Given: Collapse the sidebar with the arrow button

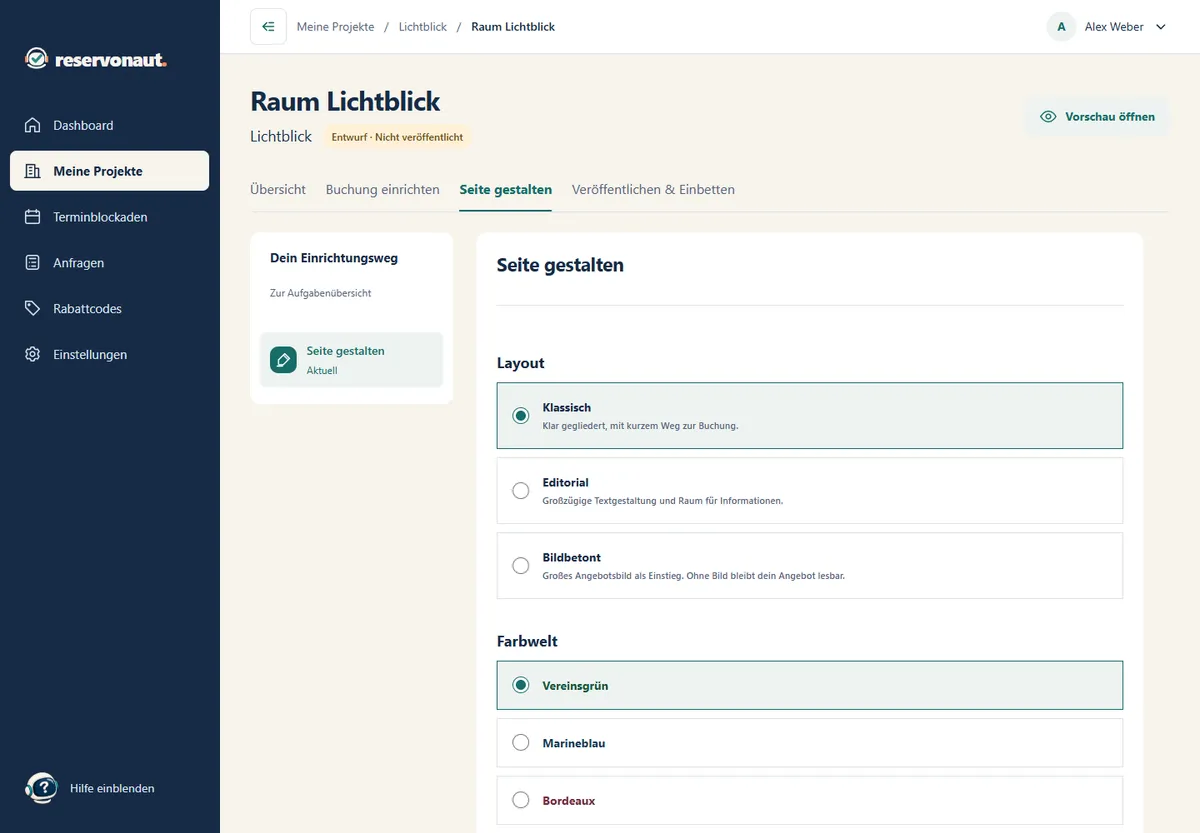Looking at the screenshot, I should pos(268,27).
